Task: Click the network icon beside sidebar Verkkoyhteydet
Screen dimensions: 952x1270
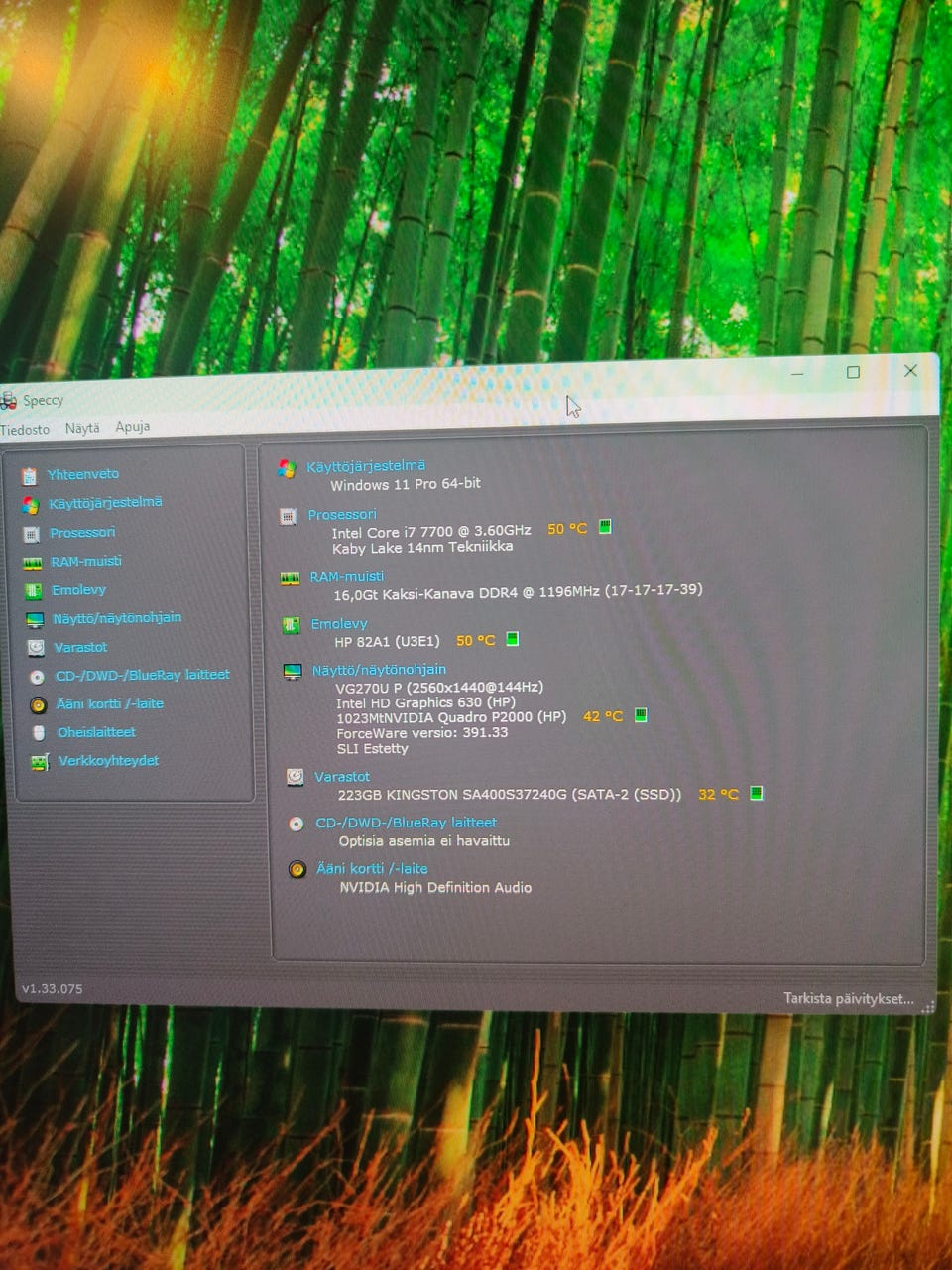Action: [40, 762]
